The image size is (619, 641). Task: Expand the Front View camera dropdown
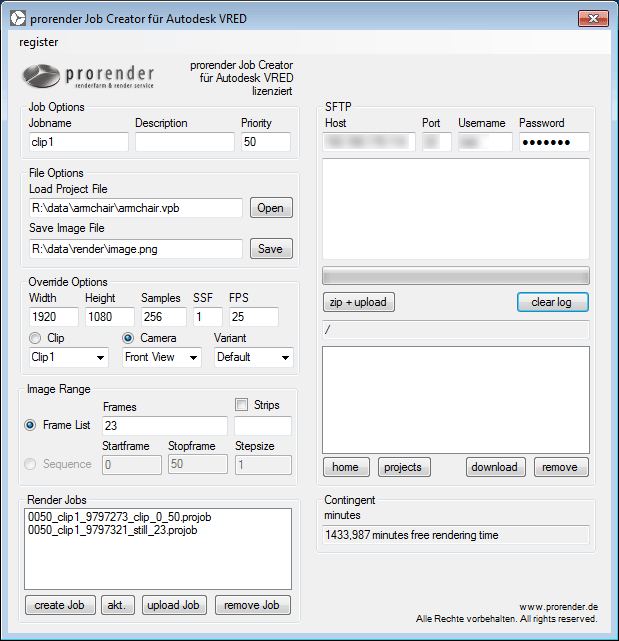pyautogui.click(x=161, y=357)
